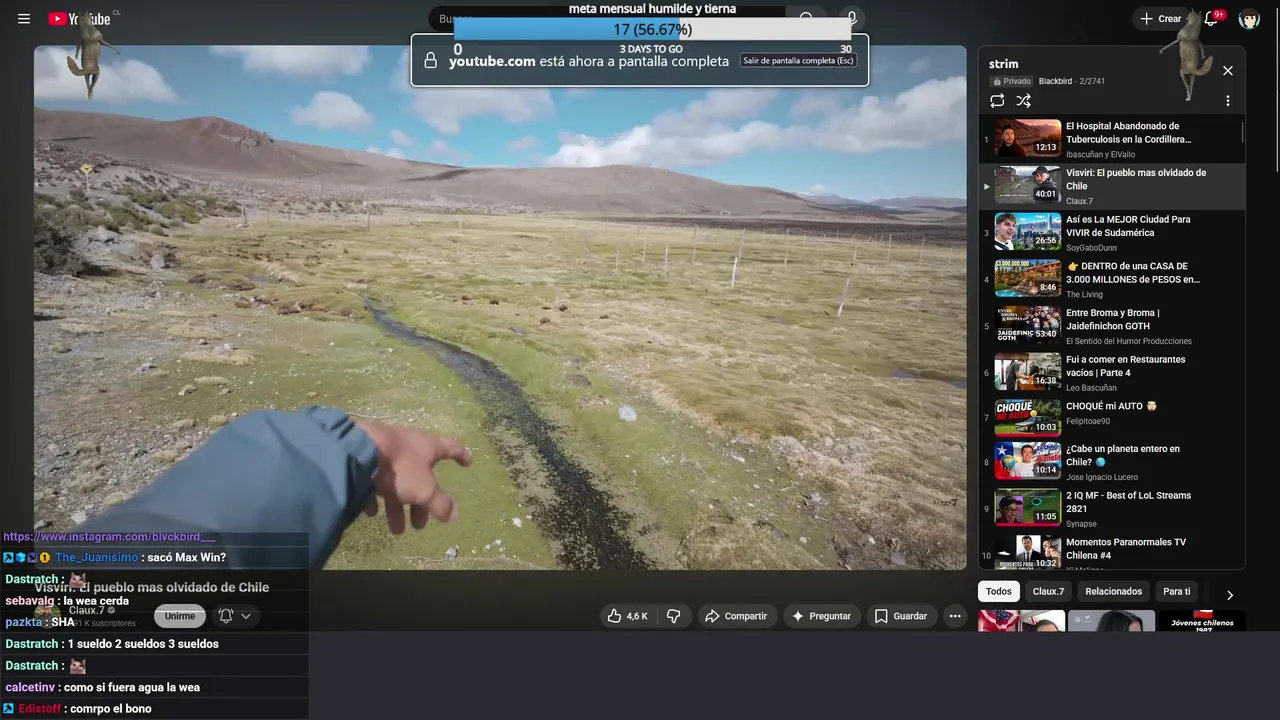Click the lock icon in fullscreen notice
1280x720 pixels.
pos(431,61)
